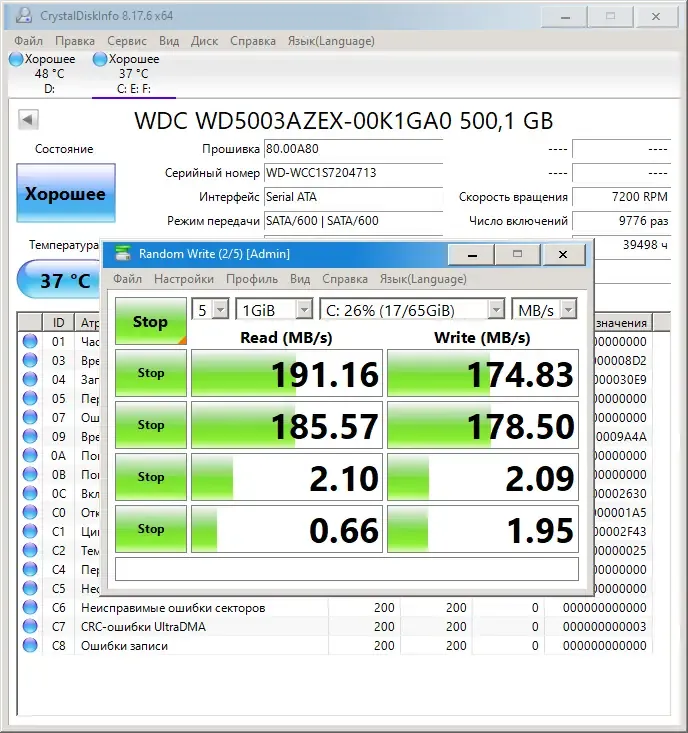Open the Профиль menu in CrystalDiskMark
Viewport: 688px width, 733px height.
click(252, 279)
